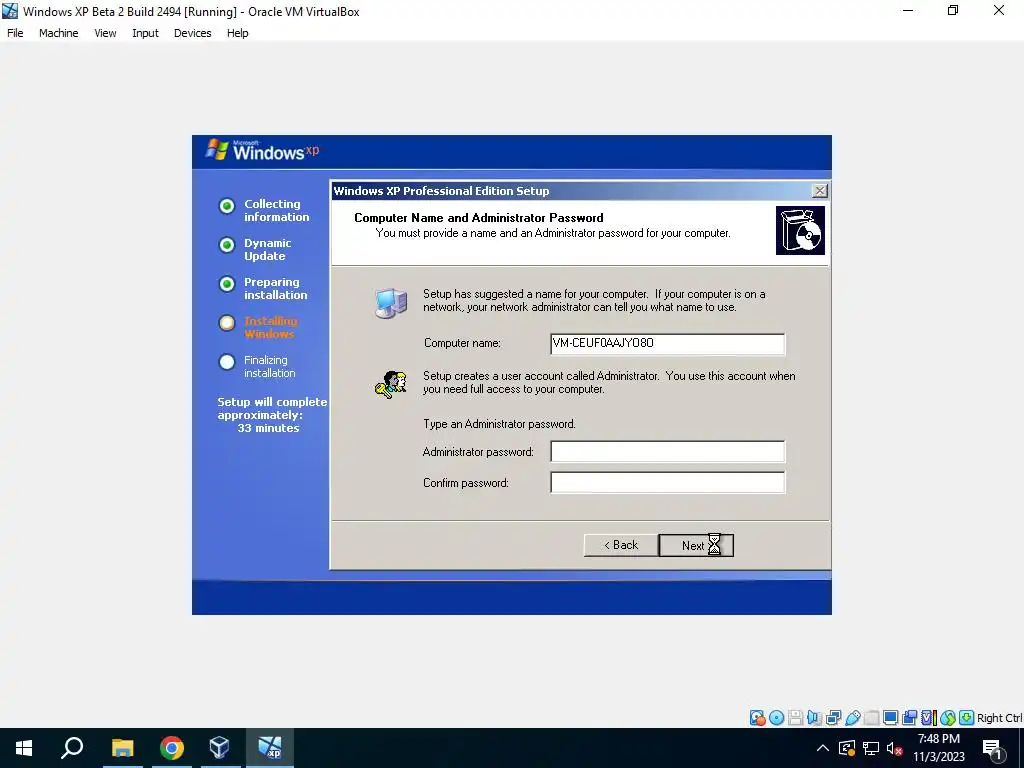This screenshot has height=768, width=1024.
Task: Open the Input menu
Action: tap(145, 33)
